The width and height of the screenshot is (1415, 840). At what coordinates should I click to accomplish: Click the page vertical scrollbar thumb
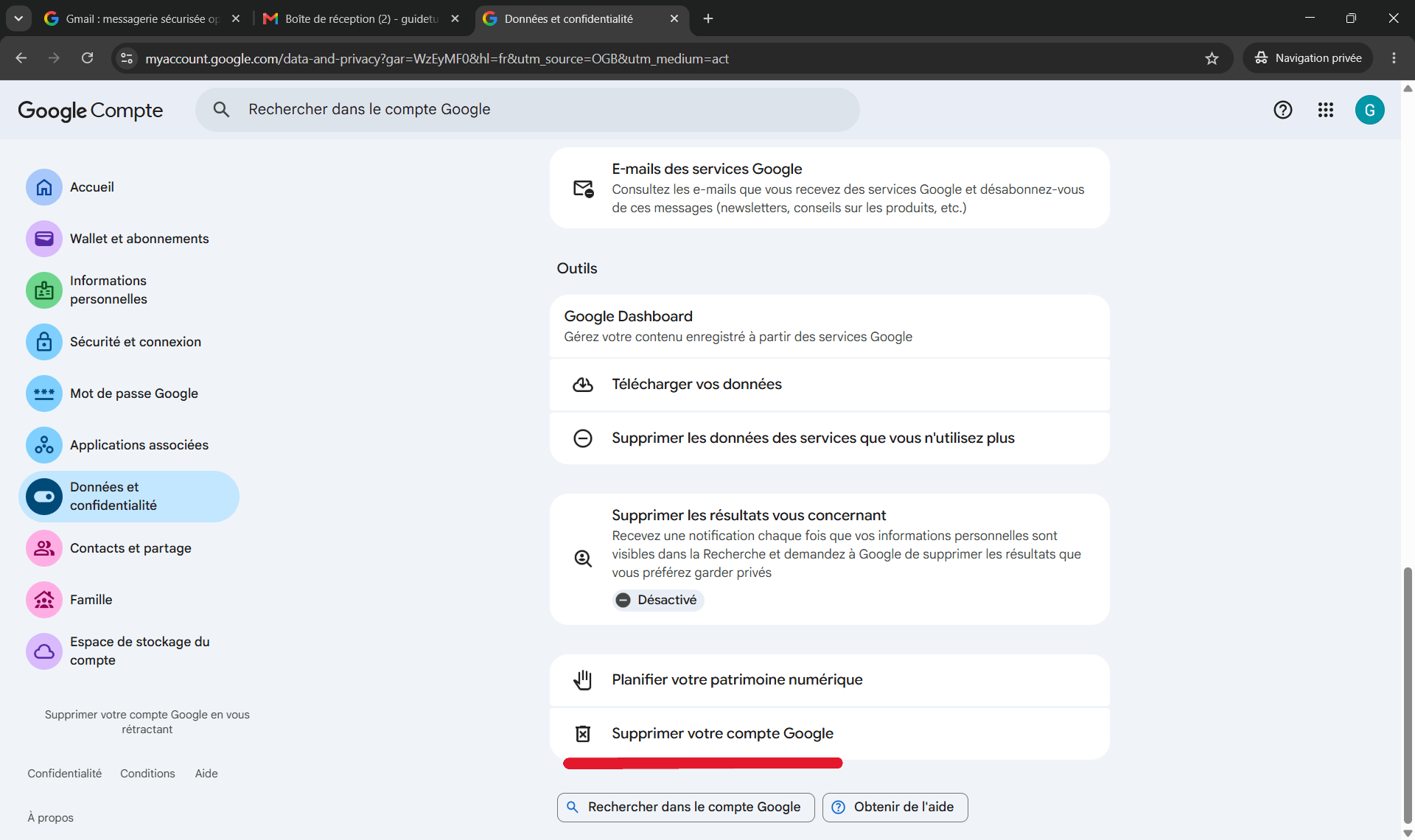[1408, 696]
